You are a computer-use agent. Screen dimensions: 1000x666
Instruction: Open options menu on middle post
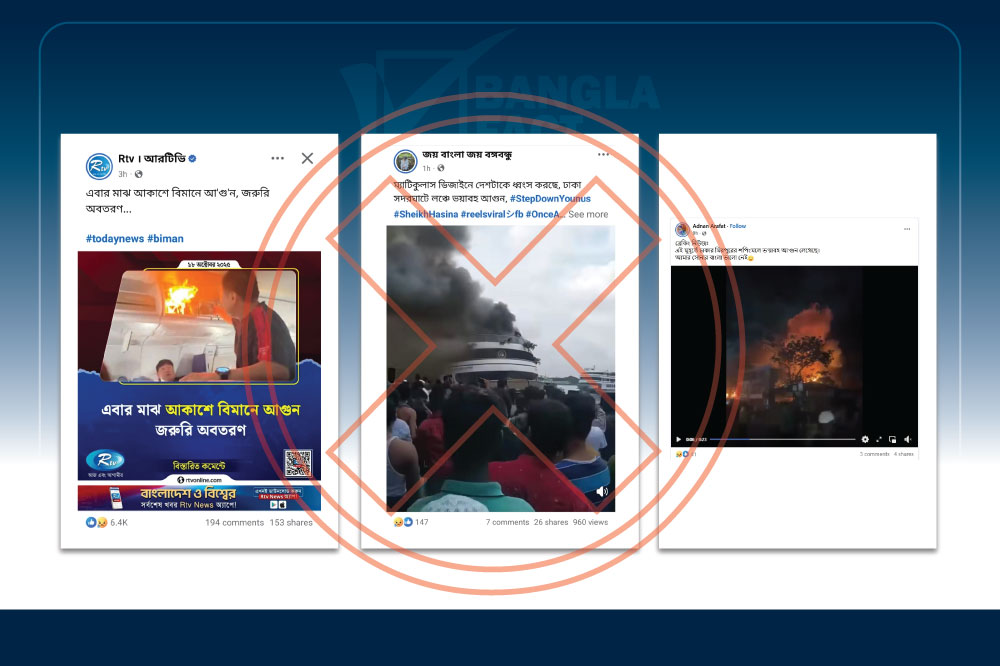coord(604,156)
